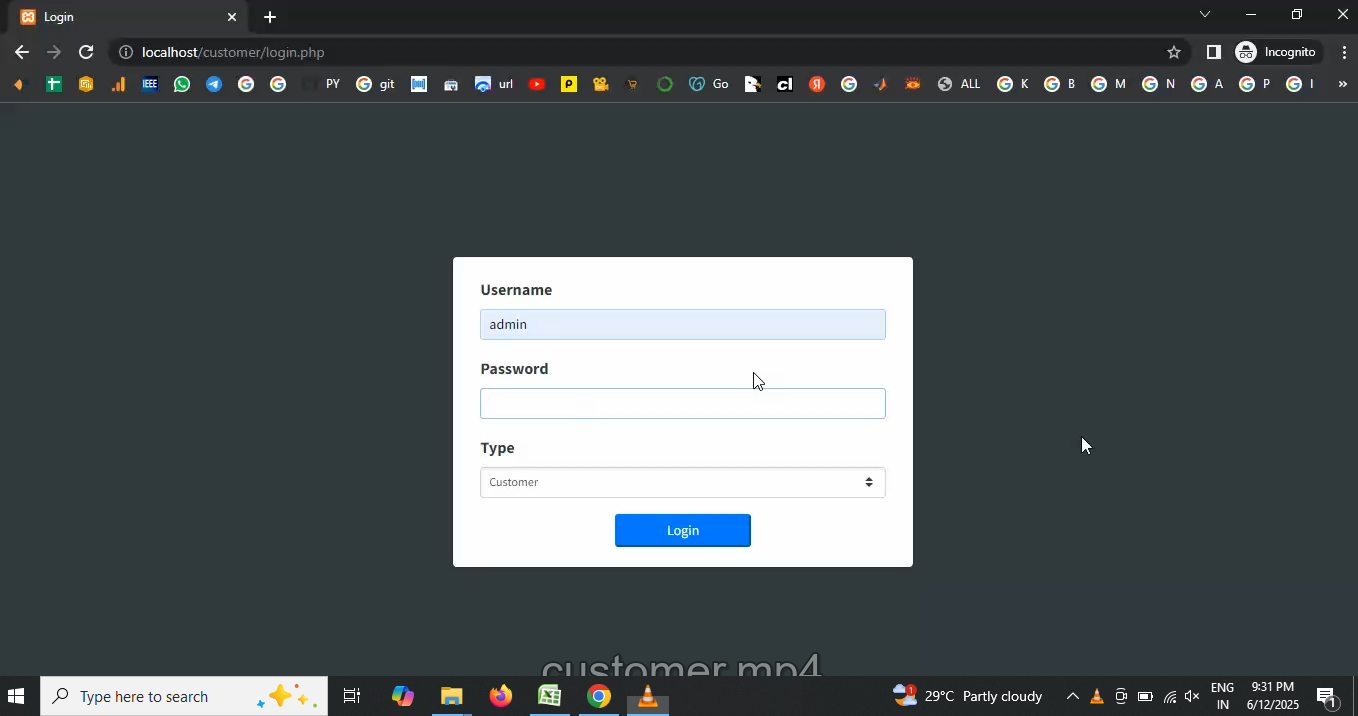This screenshot has width=1358, height=716.
Task: Toggle the browser side panel icon
Action: pos(1213,52)
